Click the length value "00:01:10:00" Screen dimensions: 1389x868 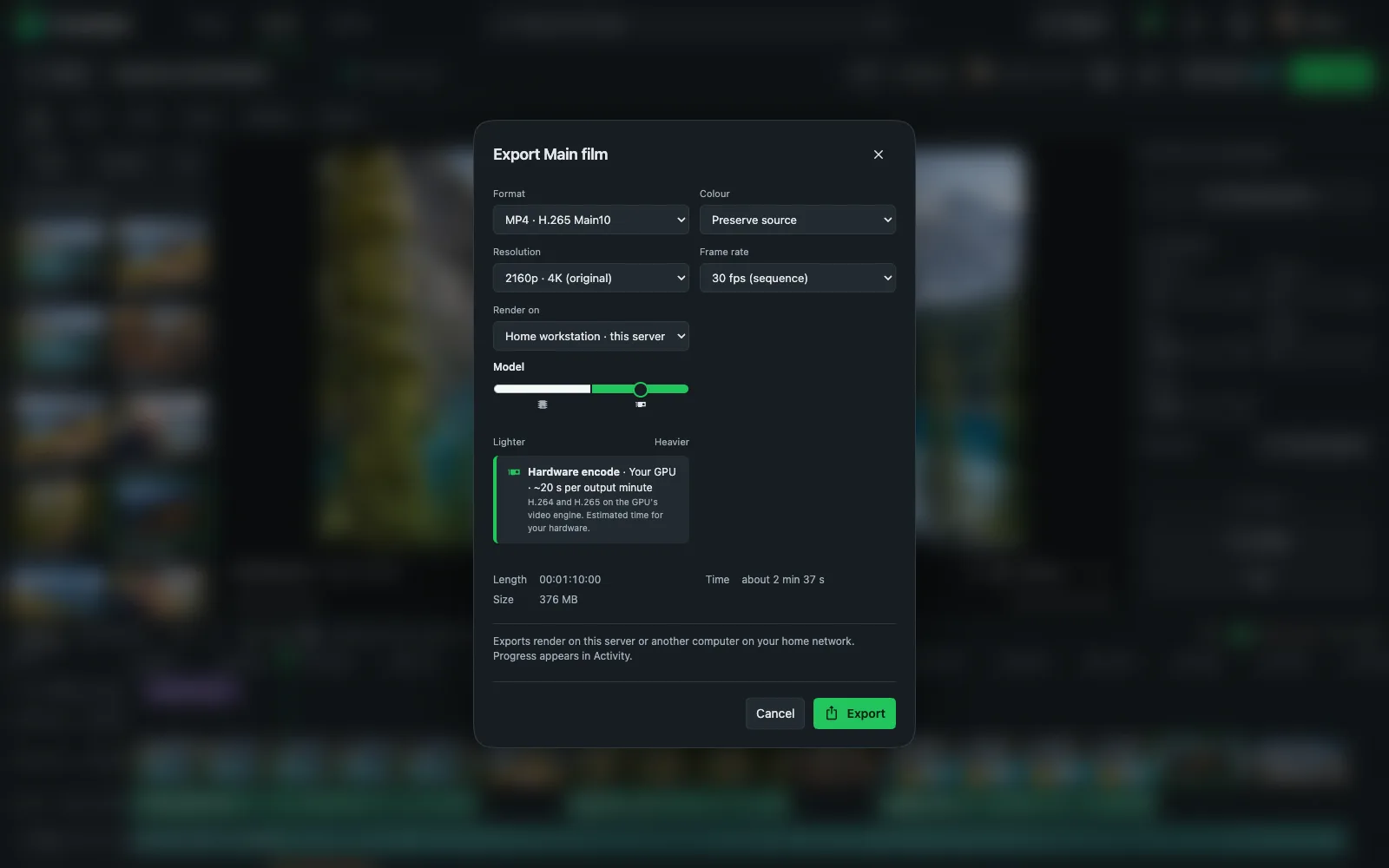click(x=569, y=580)
